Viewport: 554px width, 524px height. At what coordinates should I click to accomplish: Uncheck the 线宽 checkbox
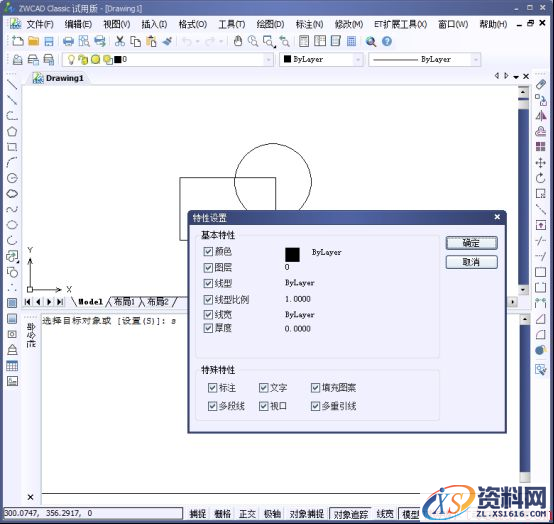coord(208,314)
